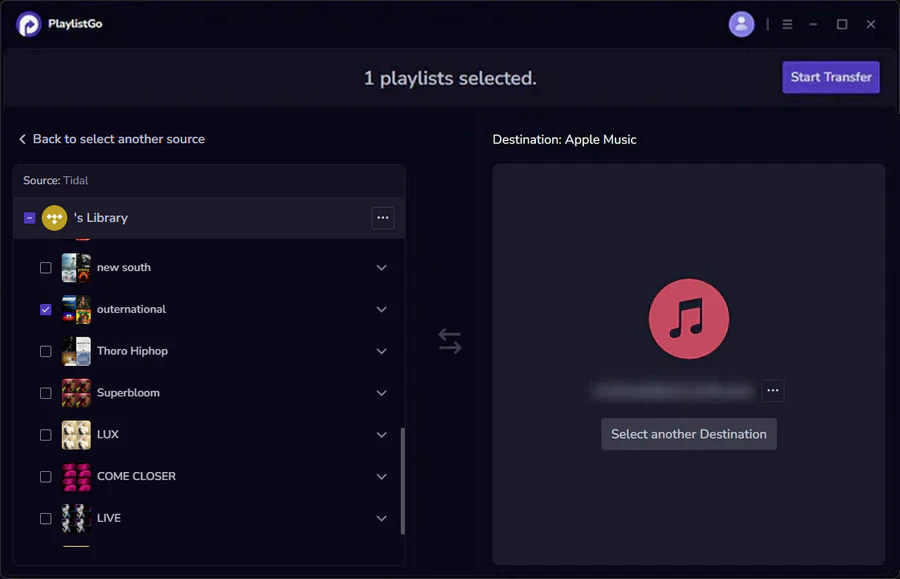Click the LUX cover thumbnail
The height and width of the screenshot is (579, 900).
(x=76, y=435)
